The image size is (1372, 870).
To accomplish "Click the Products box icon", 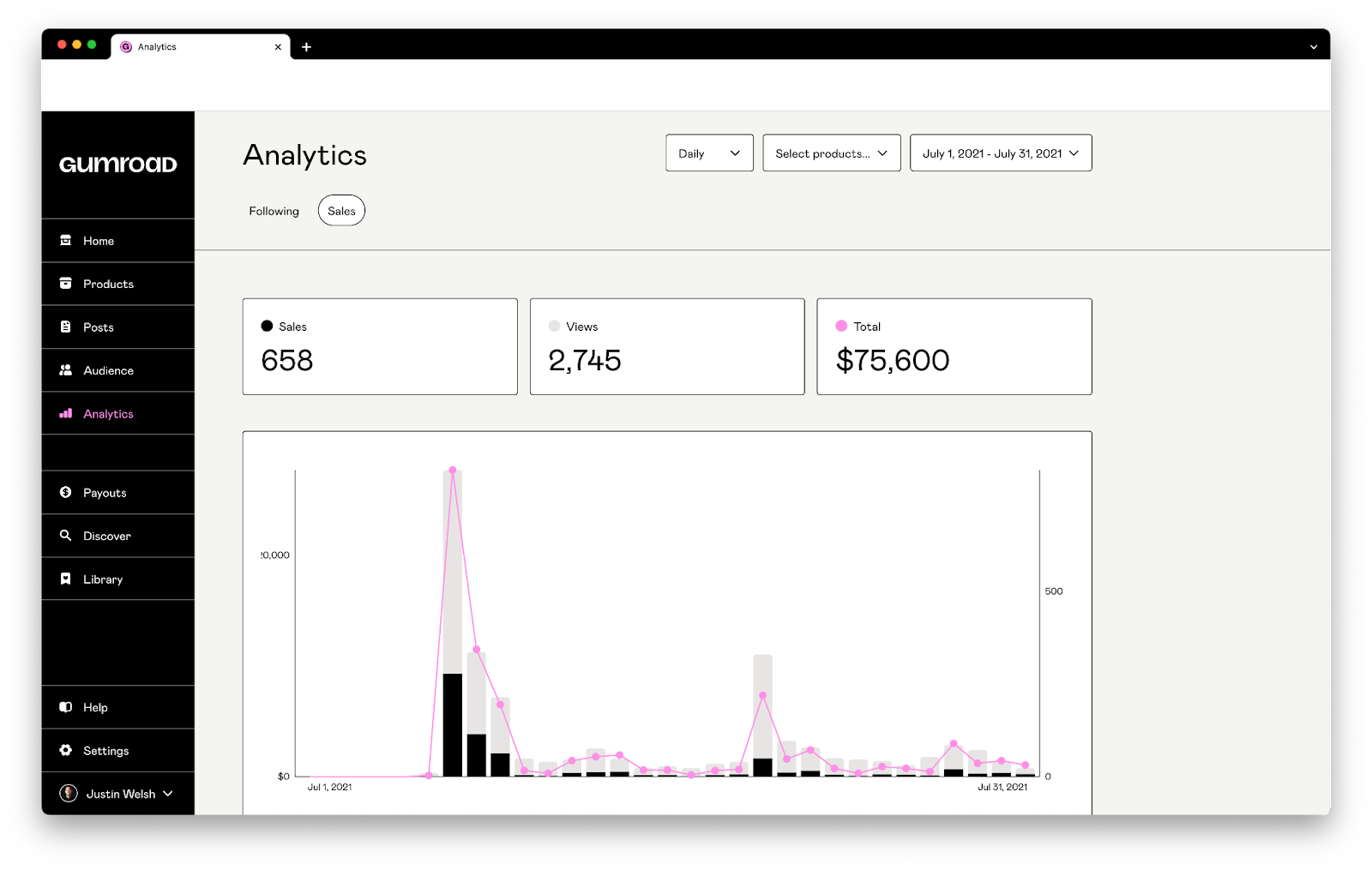I will [x=65, y=284].
